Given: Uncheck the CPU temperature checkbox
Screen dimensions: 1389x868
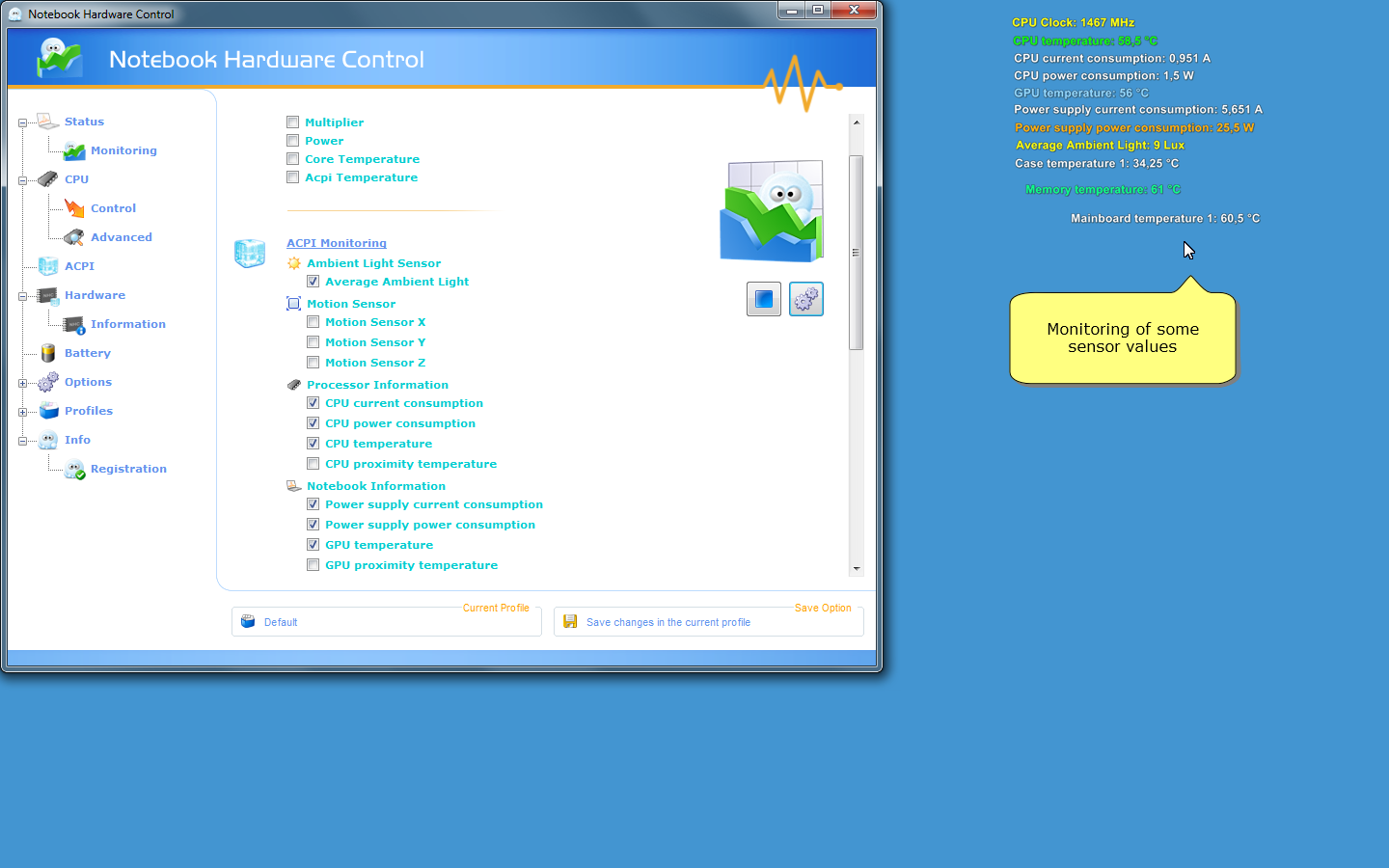Looking at the screenshot, I should (313, 444).
